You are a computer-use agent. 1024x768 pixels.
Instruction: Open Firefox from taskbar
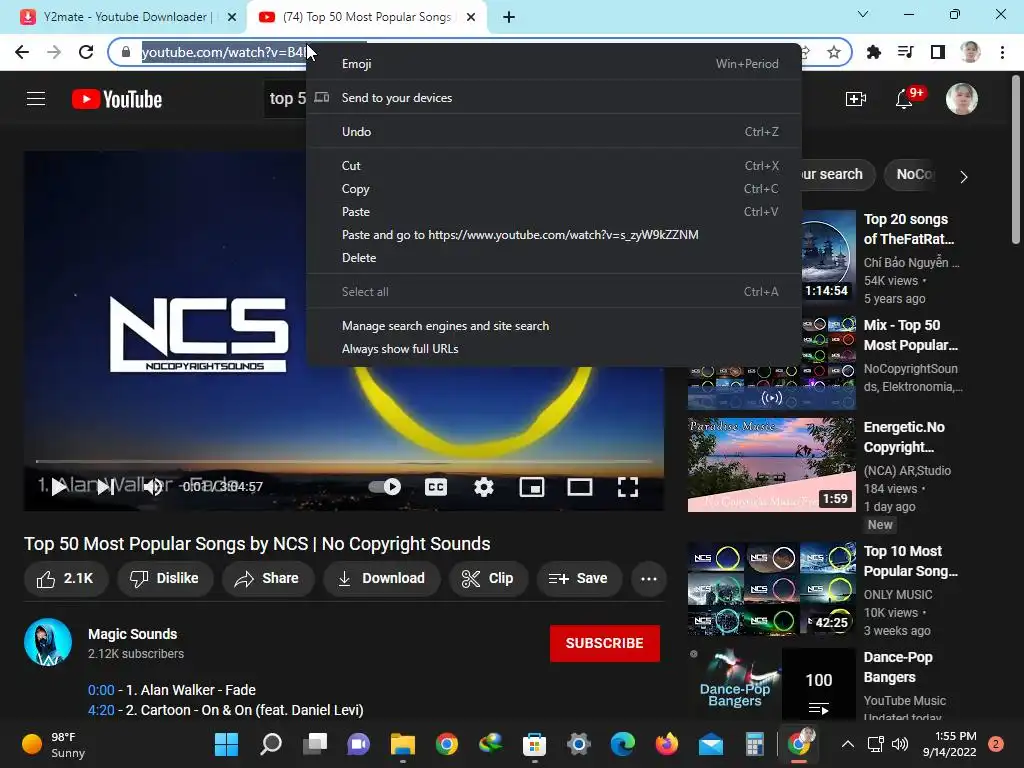tap(666, 744)
